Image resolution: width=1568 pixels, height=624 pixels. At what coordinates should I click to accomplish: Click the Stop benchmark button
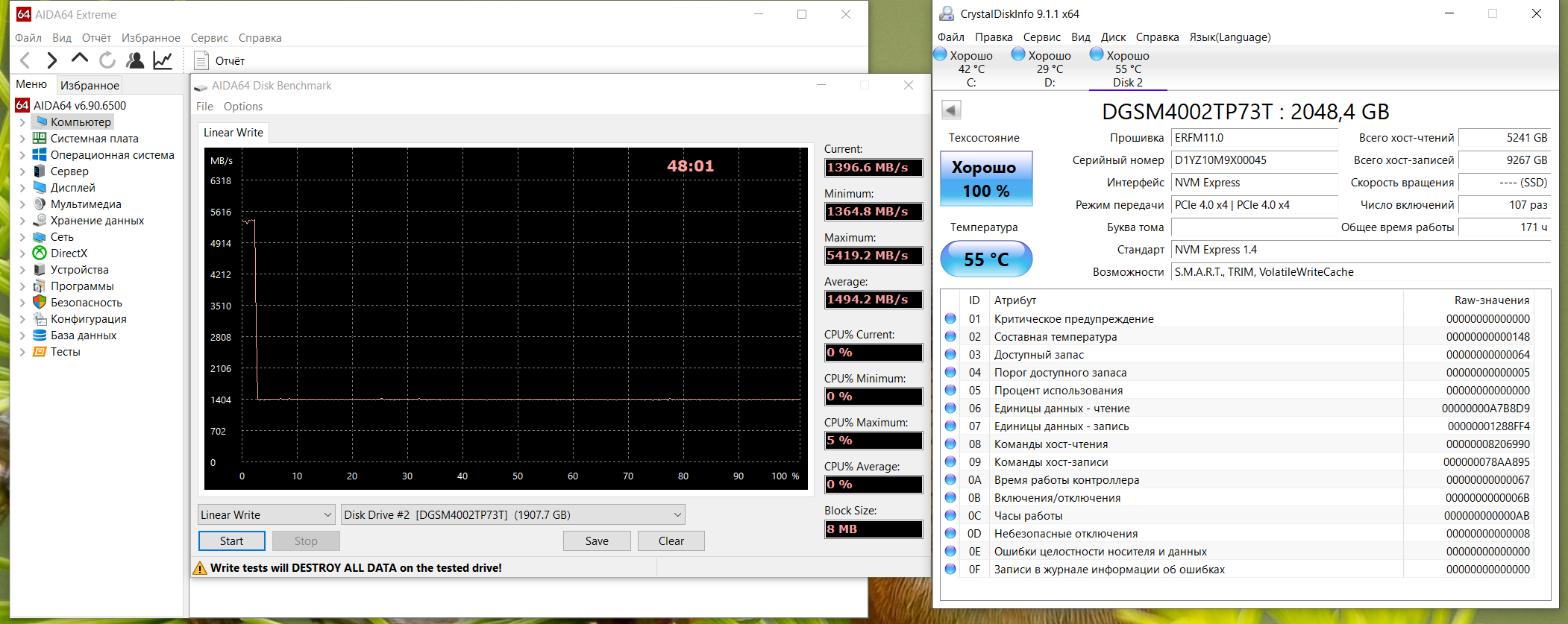point(306,541)
